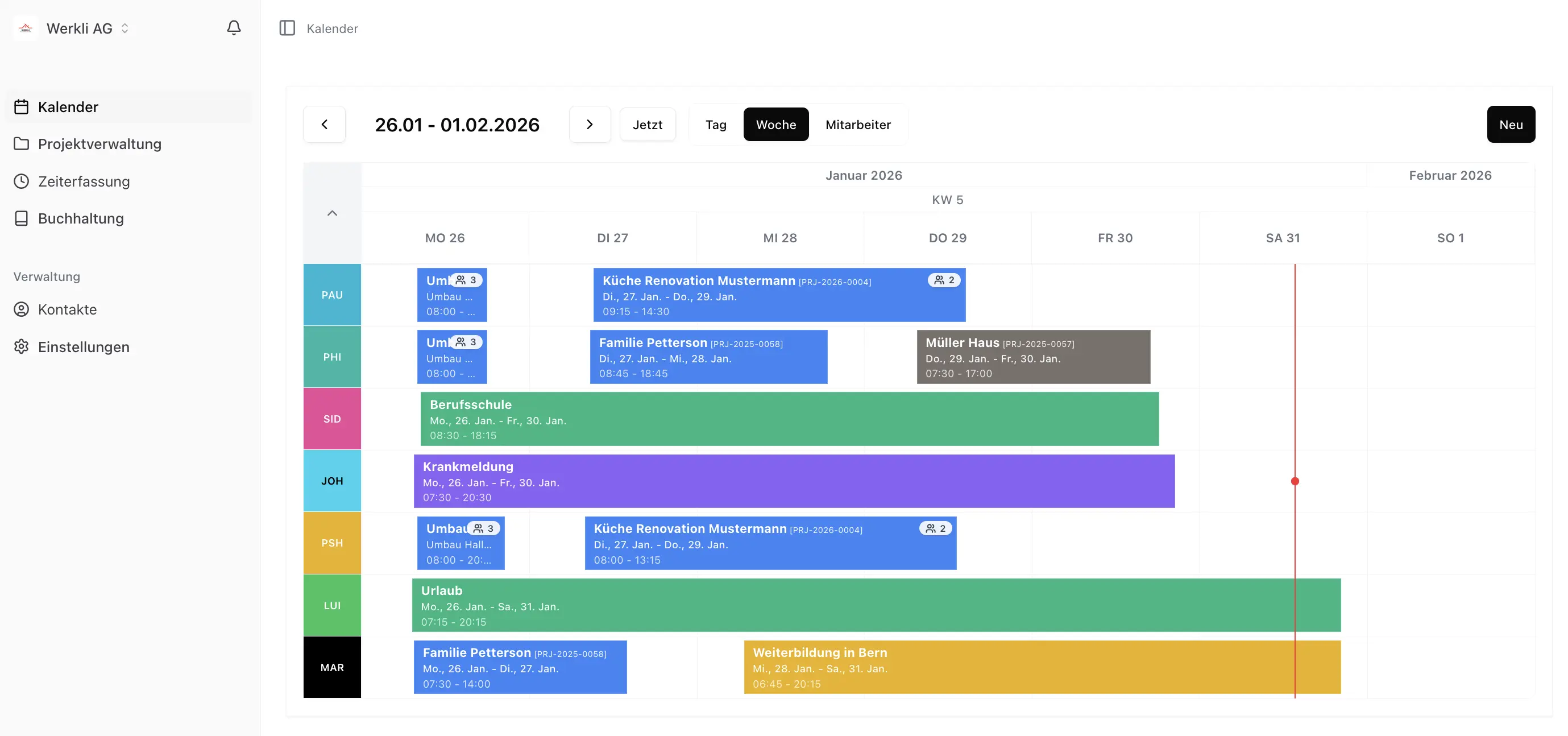Image resolution: width=1568 pixels, height=736 pixels.
Task: Click the notification bell icon
Action: 234,28
